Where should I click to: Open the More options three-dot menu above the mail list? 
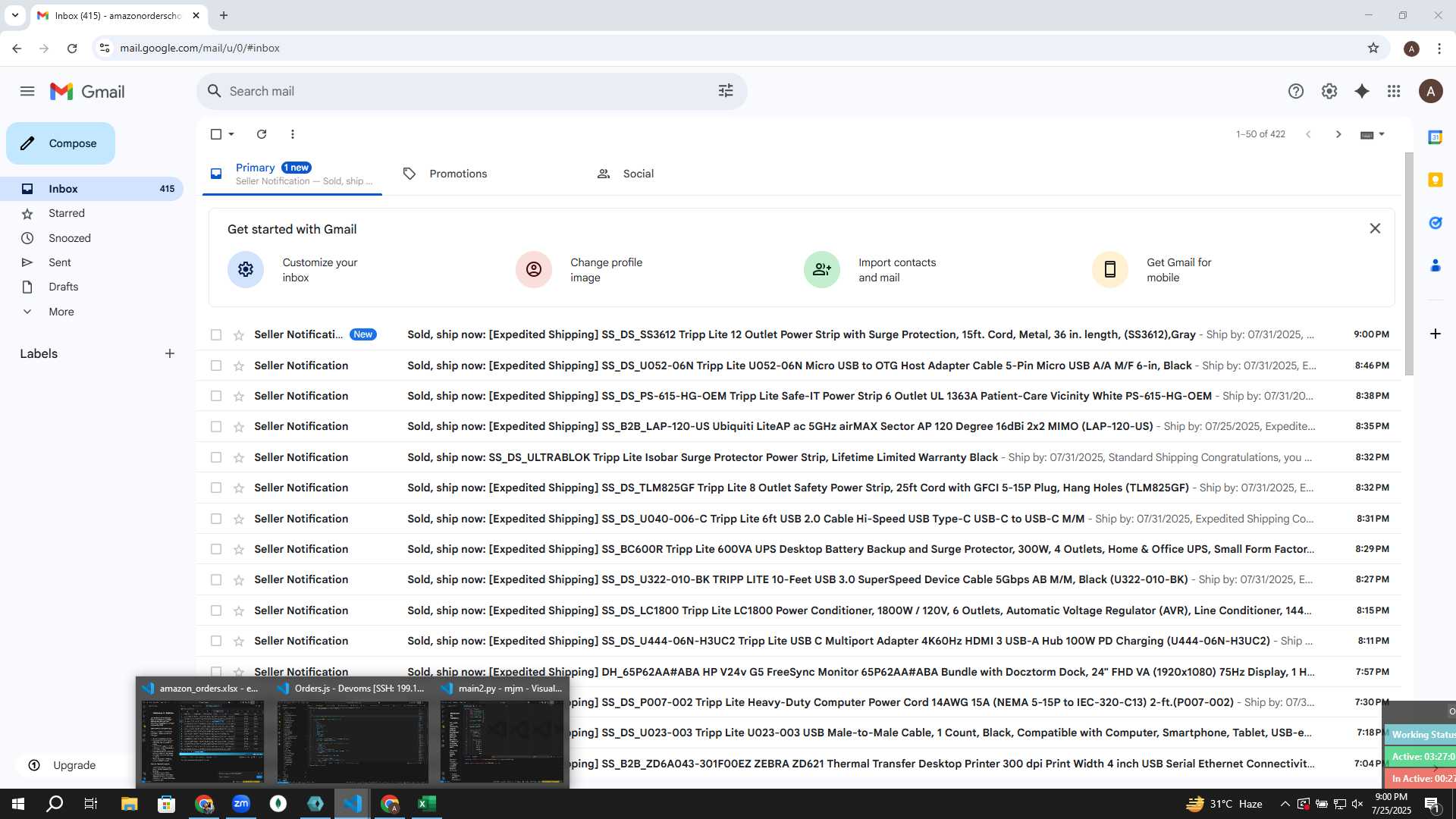(x=293, y=134)
